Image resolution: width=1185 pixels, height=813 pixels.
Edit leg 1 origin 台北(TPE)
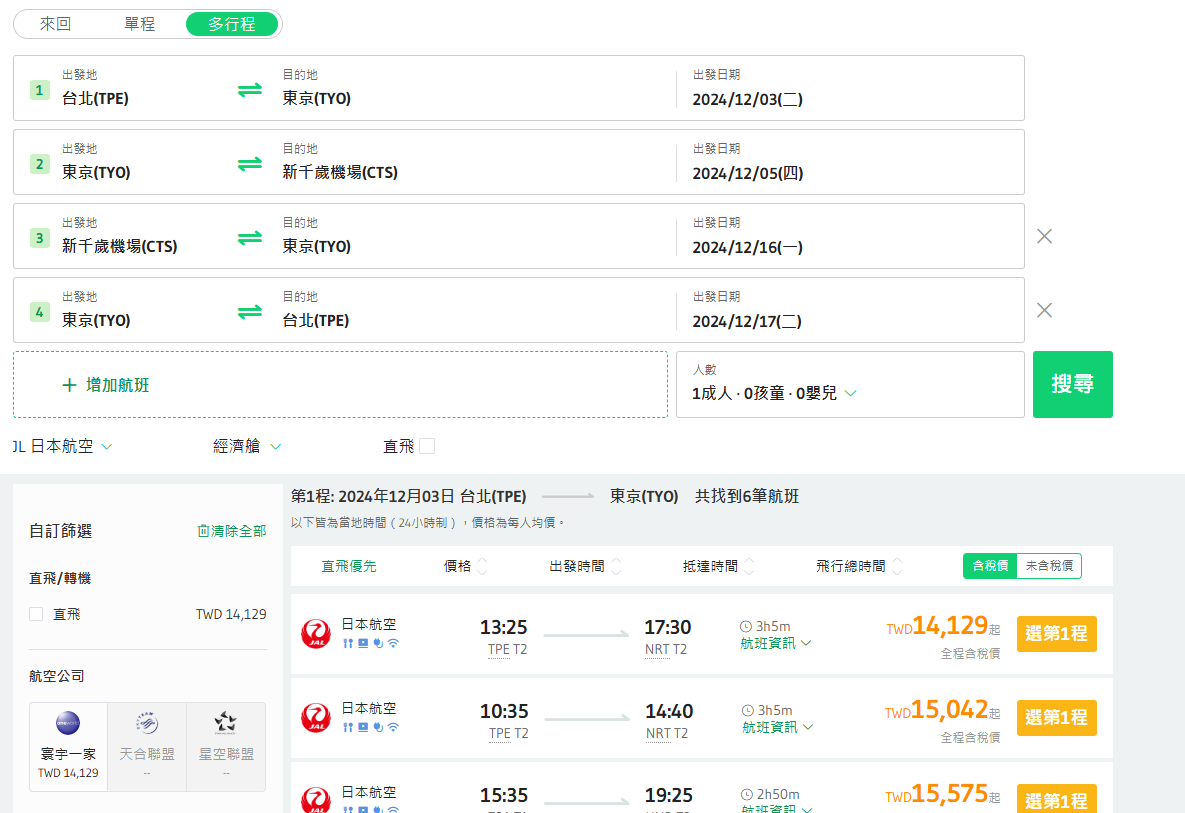(x=95, y=98)
